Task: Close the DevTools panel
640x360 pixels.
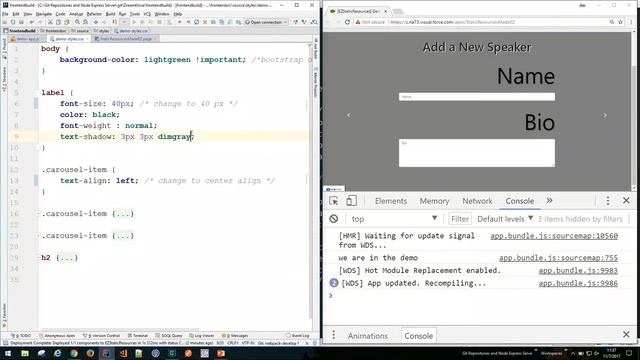Action: point(626,200)
